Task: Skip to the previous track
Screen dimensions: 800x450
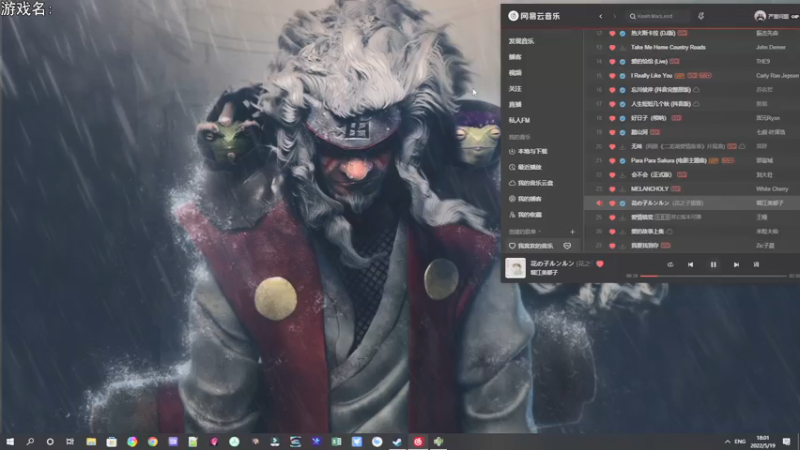Action: pyautogui.click(x=690, y=264)
